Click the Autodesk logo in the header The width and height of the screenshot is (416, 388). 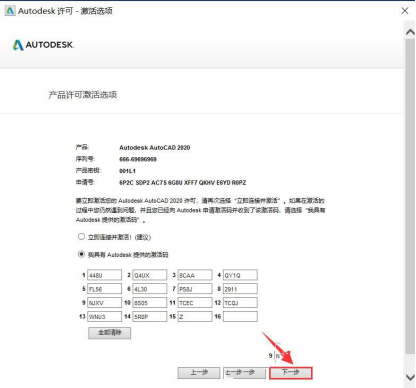pos(43,45)
